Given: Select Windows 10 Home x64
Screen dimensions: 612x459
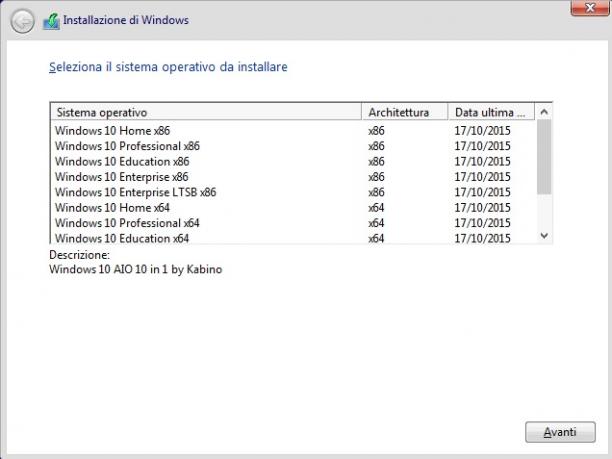Looking at the screenshot, I should (x=292, y=208).
